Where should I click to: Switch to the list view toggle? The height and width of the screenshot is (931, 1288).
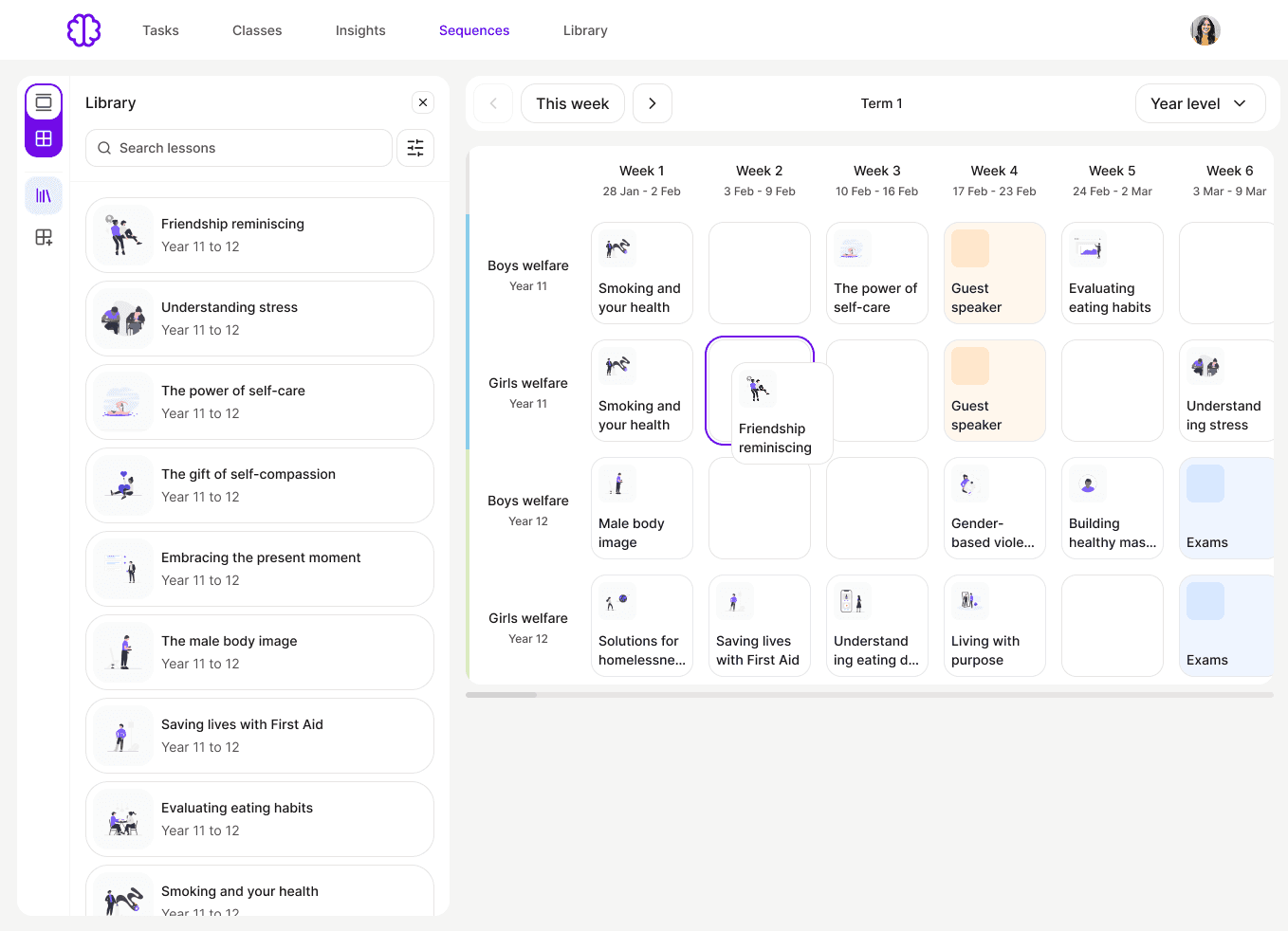click(44, 101)
